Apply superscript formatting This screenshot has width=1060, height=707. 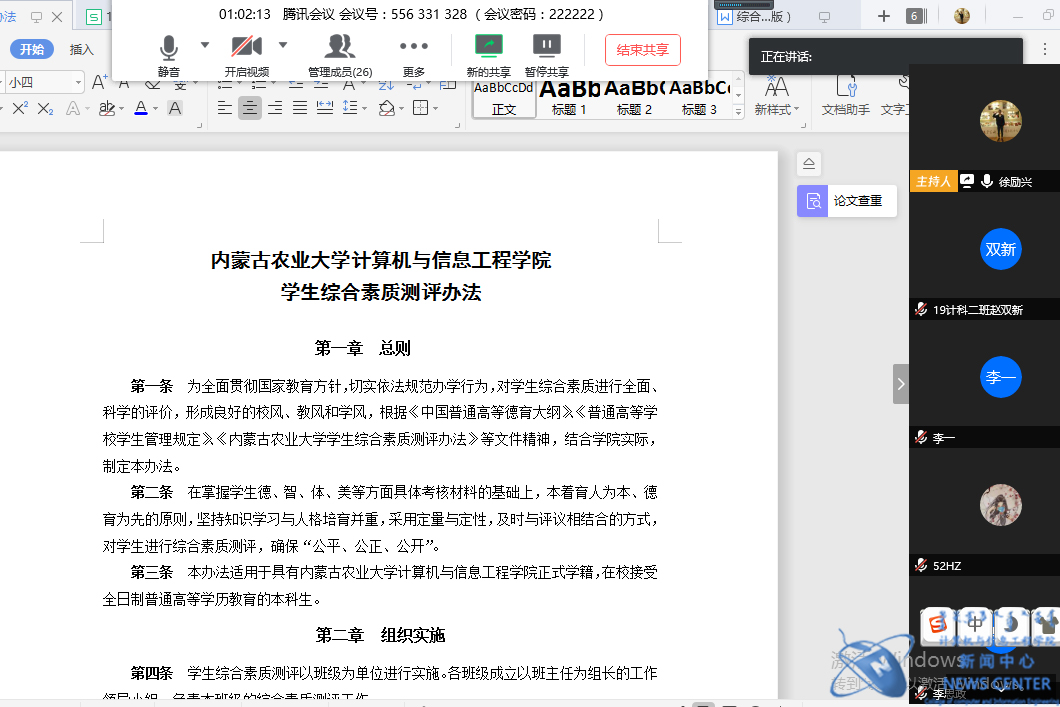pos(19,108)
